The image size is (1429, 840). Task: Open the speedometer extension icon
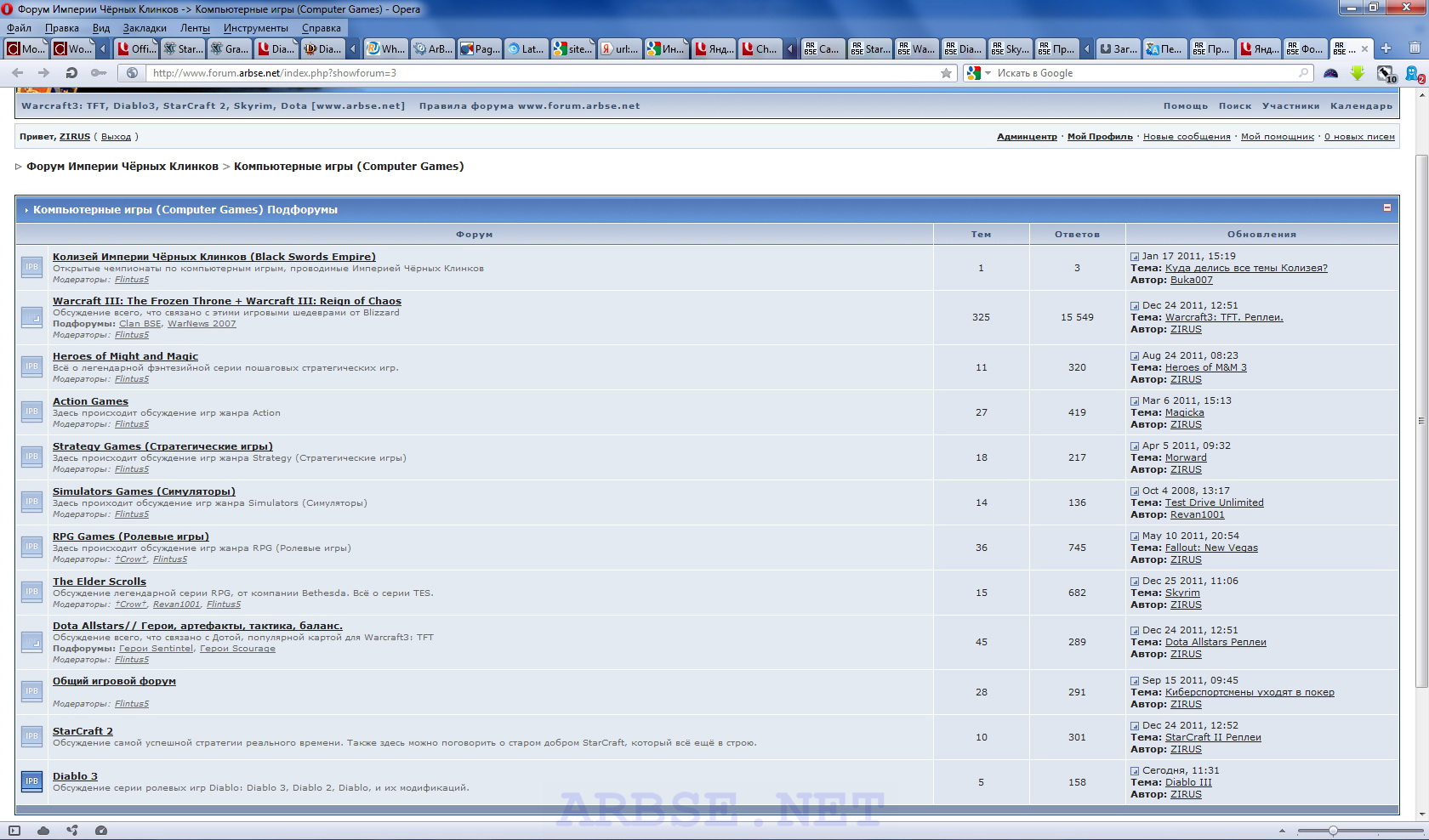coord(1331,73)
